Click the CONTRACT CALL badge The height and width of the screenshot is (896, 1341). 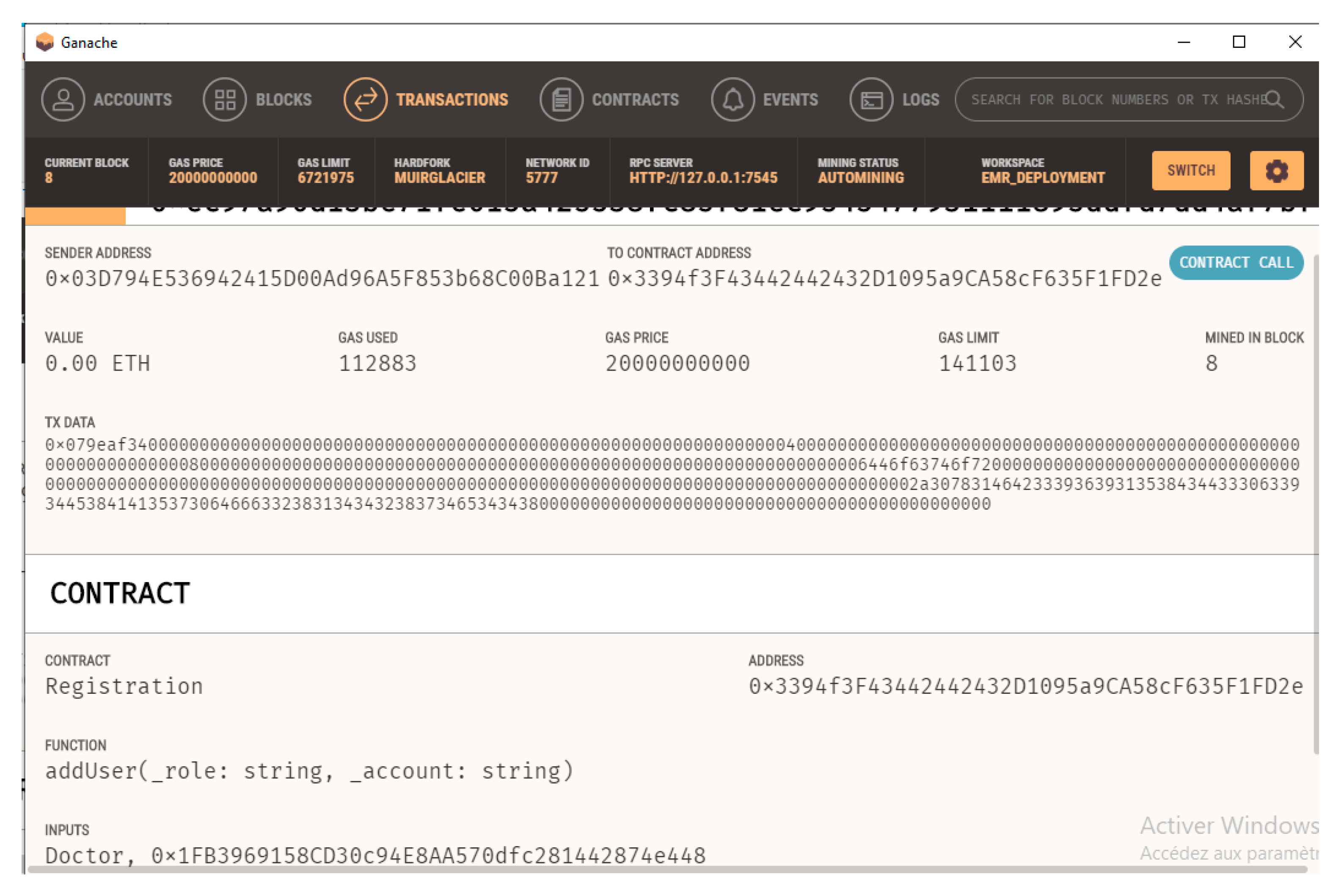(1236, 262)
